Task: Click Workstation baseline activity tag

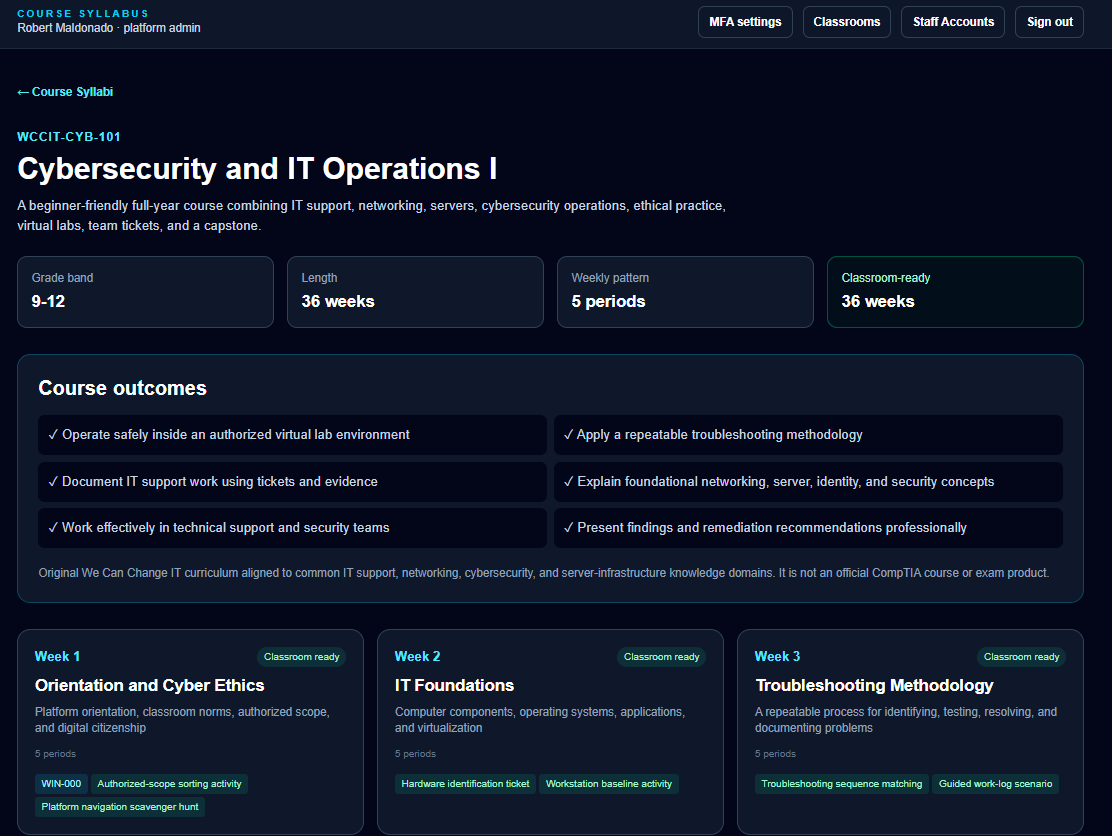Action: pyautogui.click(x=608, y=784)
